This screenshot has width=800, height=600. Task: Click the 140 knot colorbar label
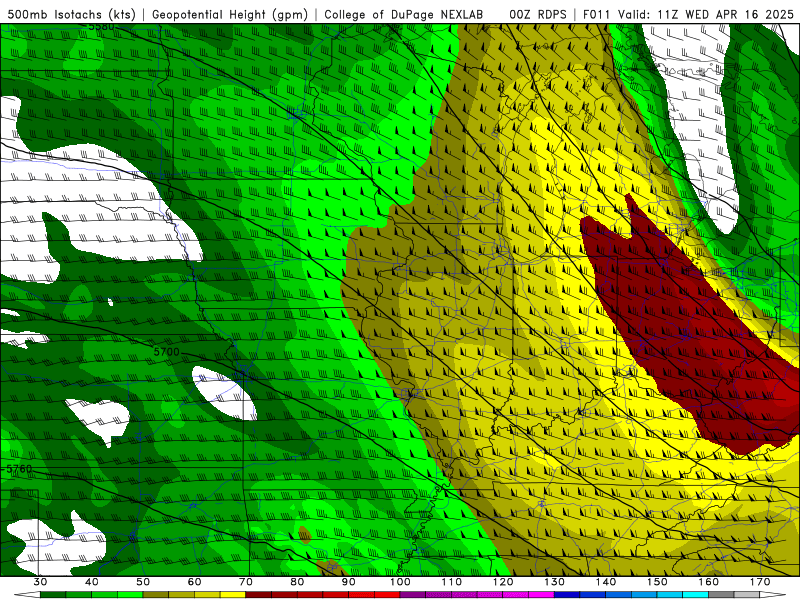(606, 582)
